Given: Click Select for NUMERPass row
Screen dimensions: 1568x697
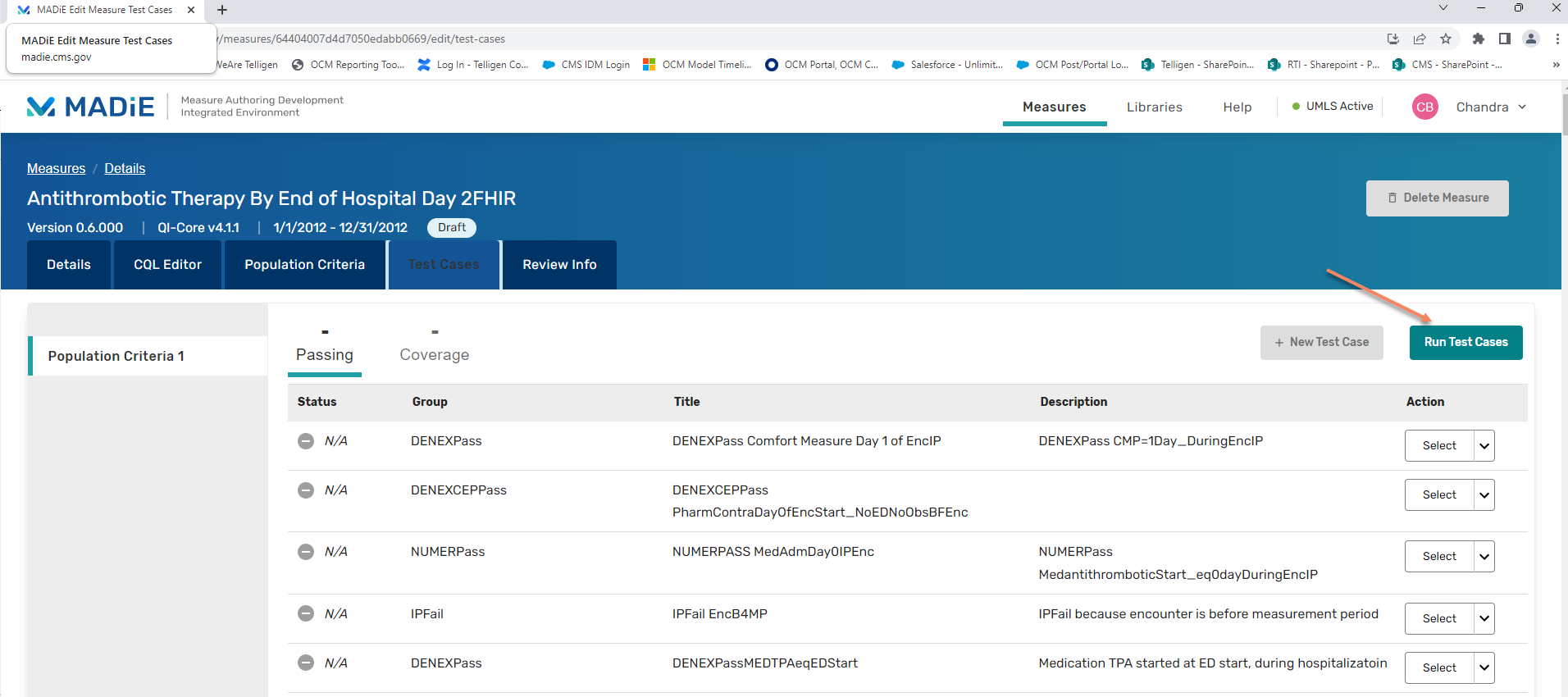Looking at the screenshot, I should [1439, 557].
